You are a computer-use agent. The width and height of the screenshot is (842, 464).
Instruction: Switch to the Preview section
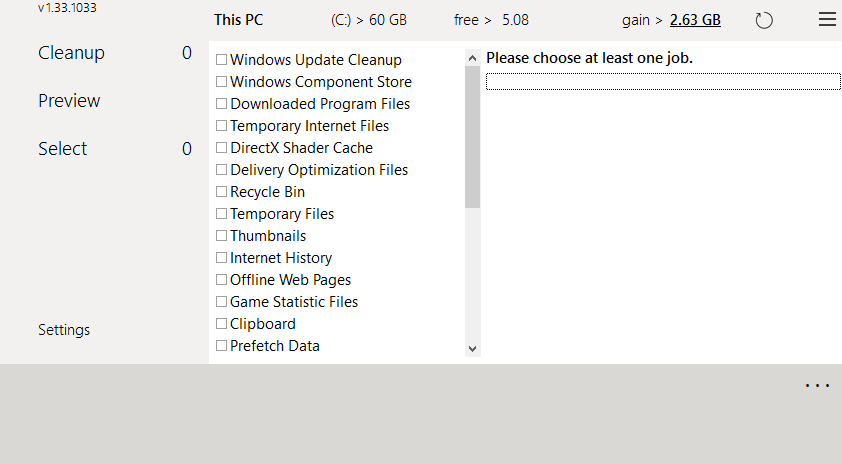69,101
